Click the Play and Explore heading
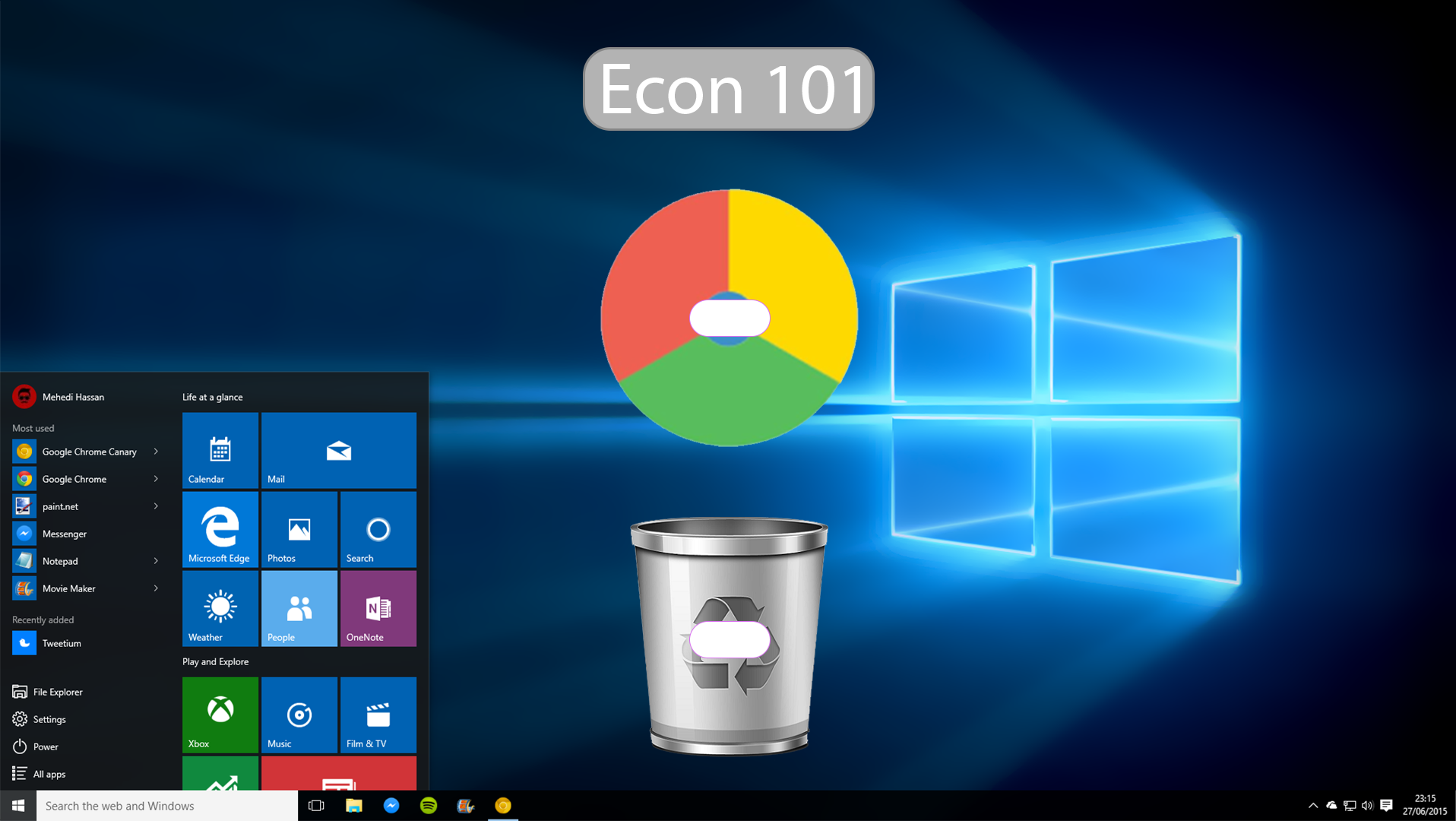Viewport: 1456px width, 821px height. coord(216,661)
